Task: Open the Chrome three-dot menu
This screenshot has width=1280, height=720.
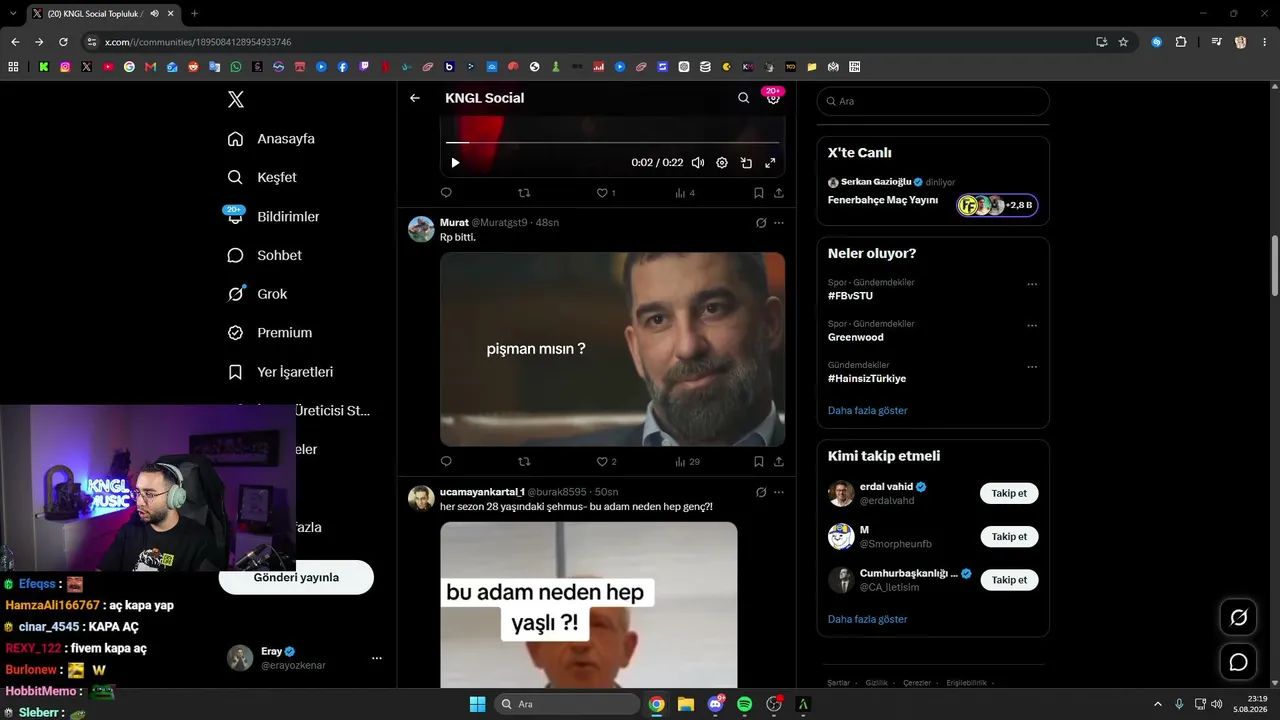Action: pos(1264,42)
